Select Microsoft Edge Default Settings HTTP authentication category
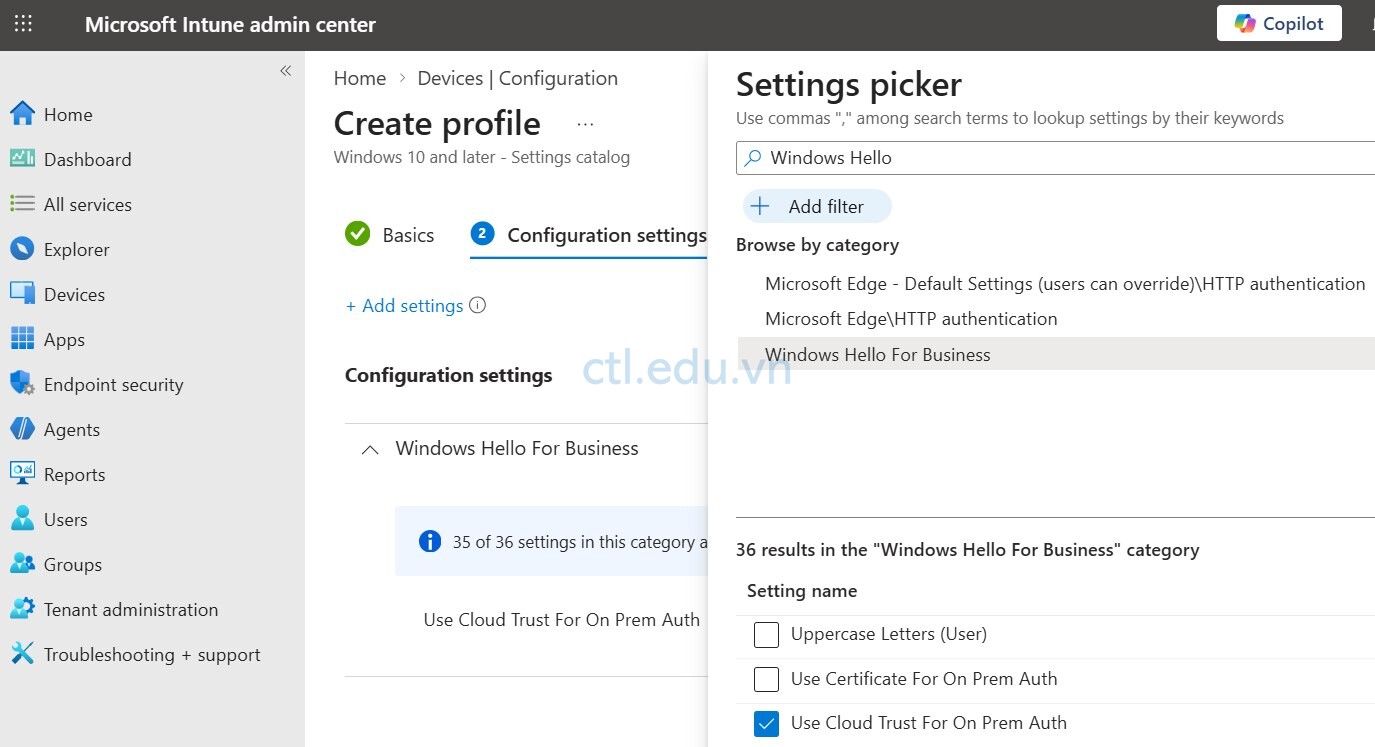Image resolution: width=1375 pixels, height=747 pixels. [x=1065, y=284]
